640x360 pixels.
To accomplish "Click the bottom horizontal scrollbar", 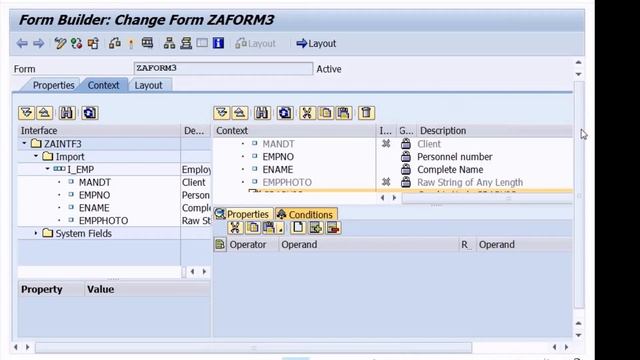I will click(x=253, y=347).
